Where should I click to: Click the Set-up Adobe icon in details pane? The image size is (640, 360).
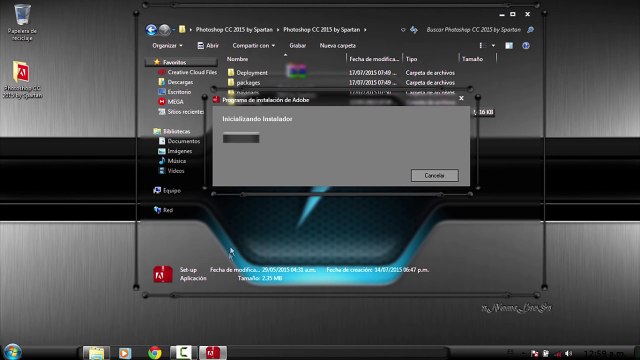[x=162, y=274]
